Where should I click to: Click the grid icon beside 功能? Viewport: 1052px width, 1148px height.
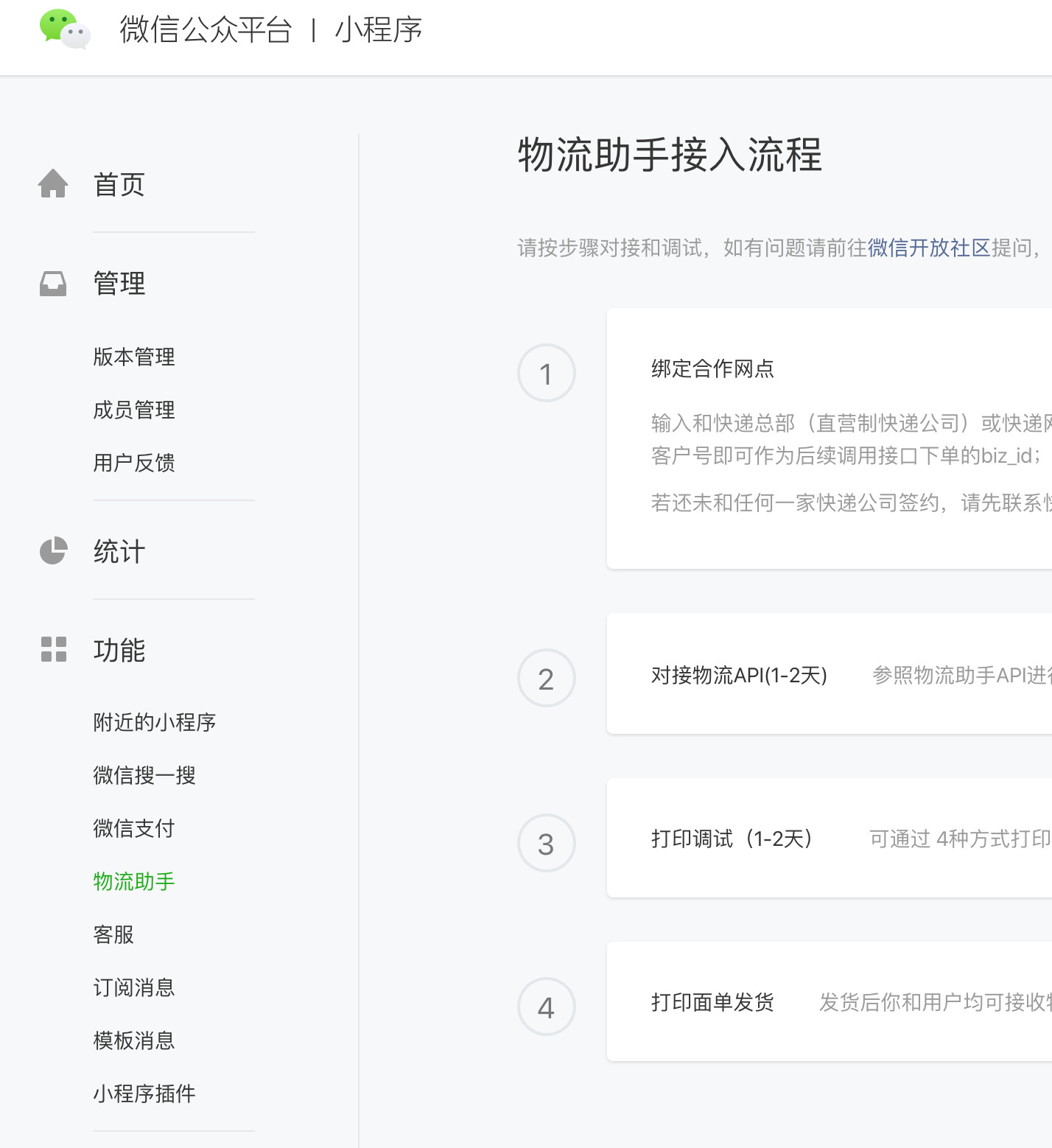click(53, 649)
